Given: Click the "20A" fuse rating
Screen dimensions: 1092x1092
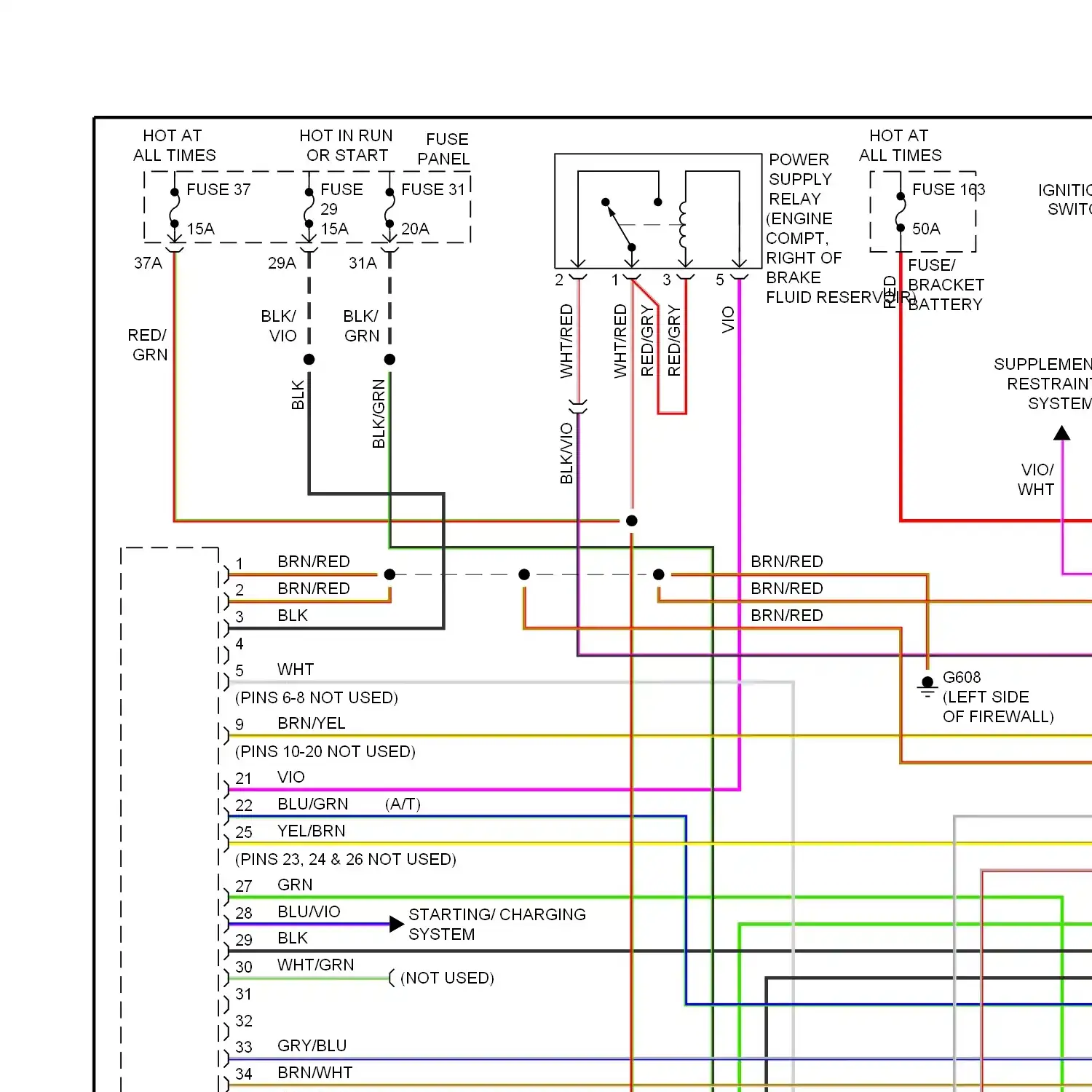Looking at the screenshot, I should click(x=415, y=229).
